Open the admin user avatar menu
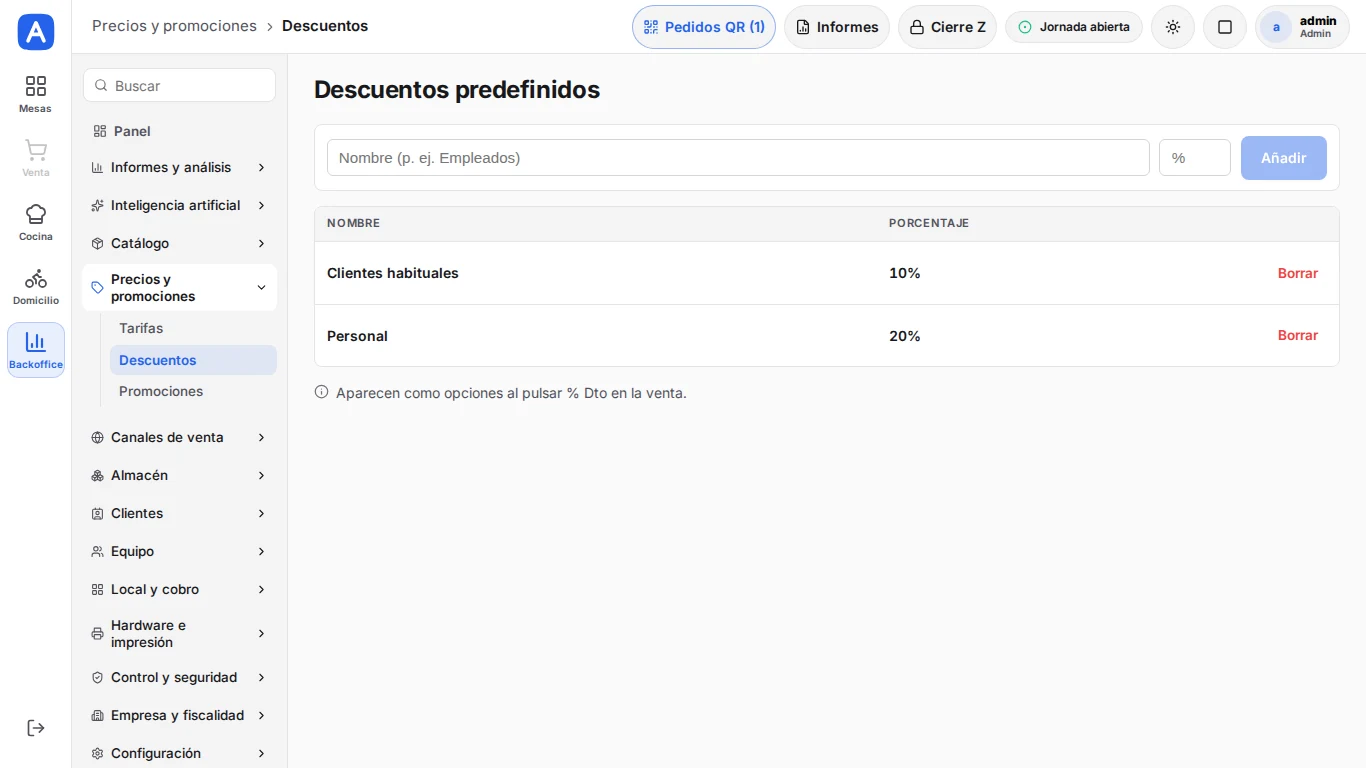 click(1302, 27)
